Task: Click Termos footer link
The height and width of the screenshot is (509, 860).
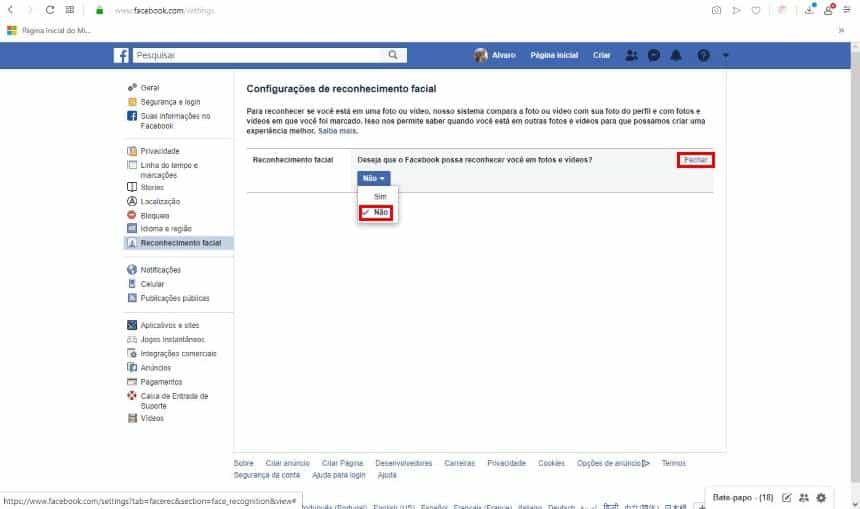Action: tap(674, 463)
